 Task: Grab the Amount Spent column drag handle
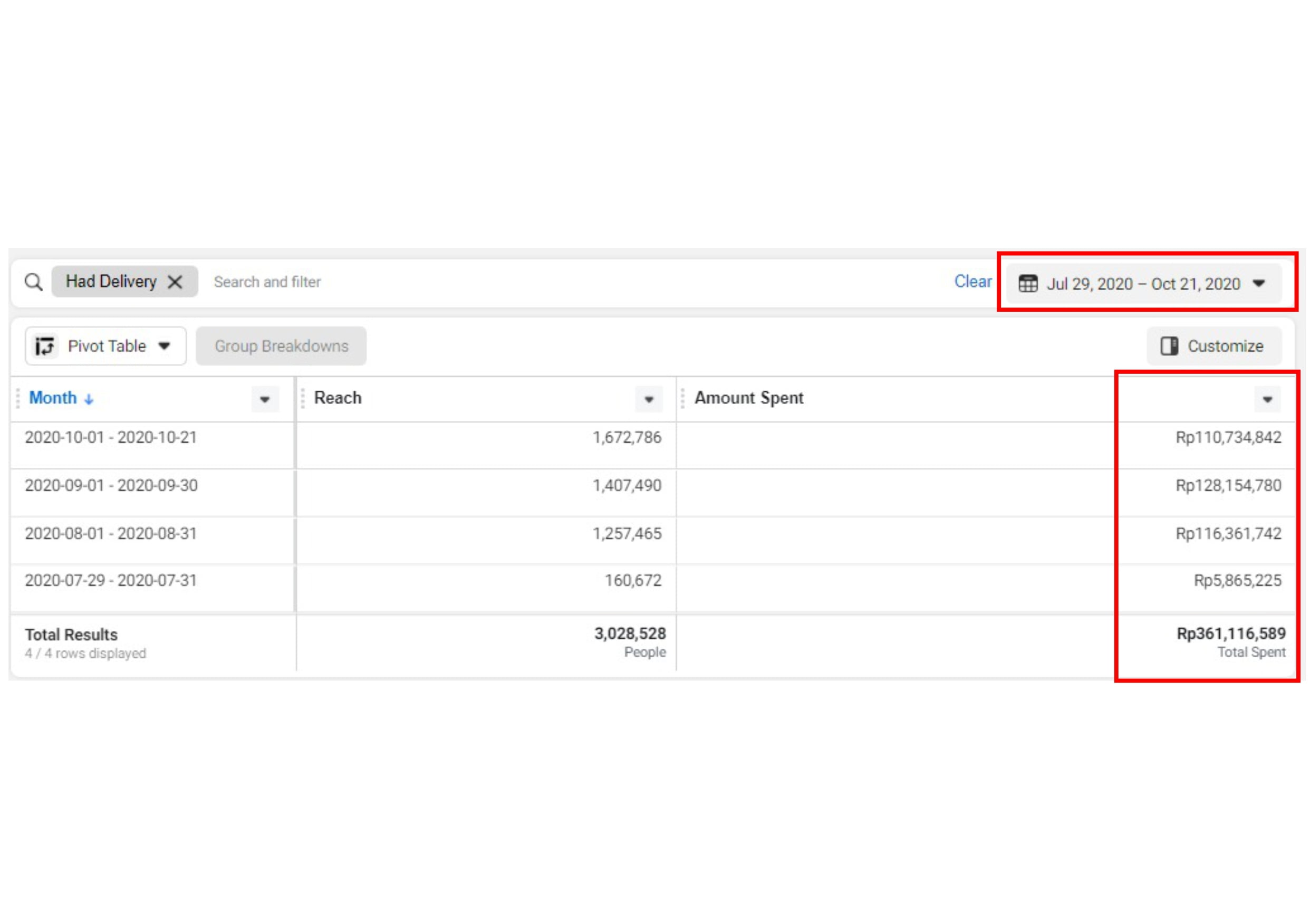(x=682, y=398)
